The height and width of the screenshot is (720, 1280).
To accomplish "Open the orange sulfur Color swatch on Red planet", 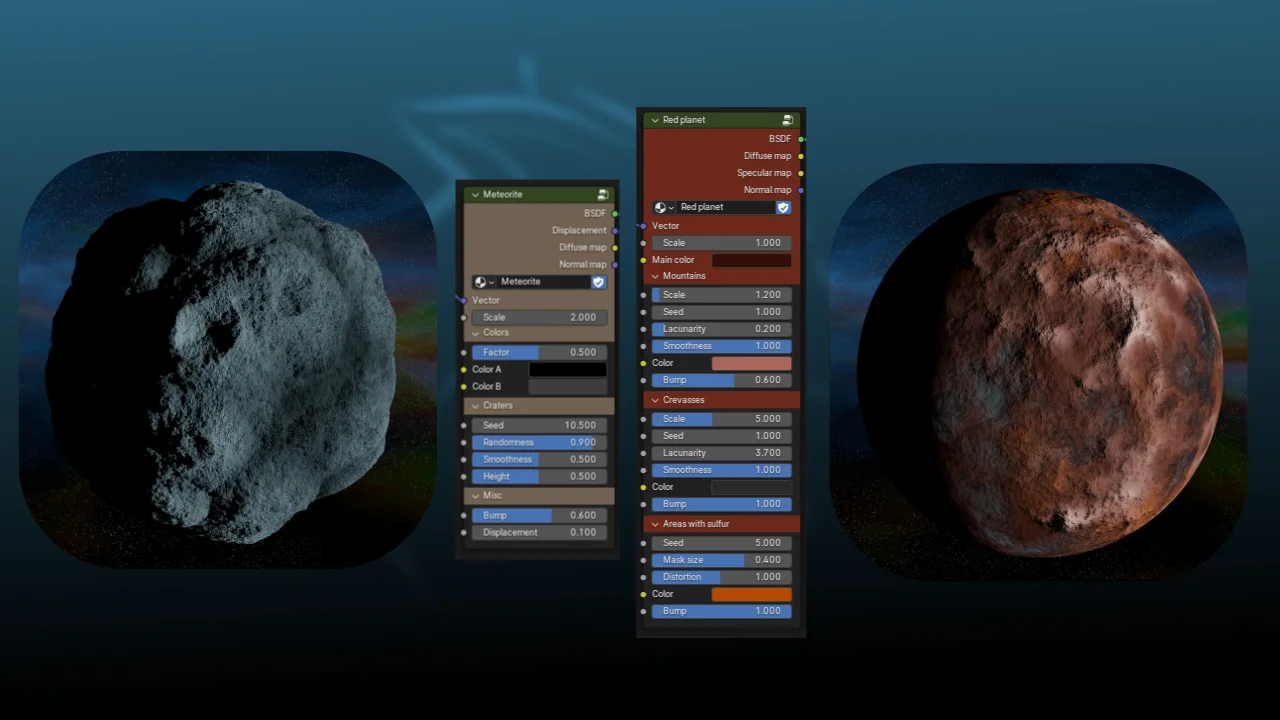I will tap(752, 594).
